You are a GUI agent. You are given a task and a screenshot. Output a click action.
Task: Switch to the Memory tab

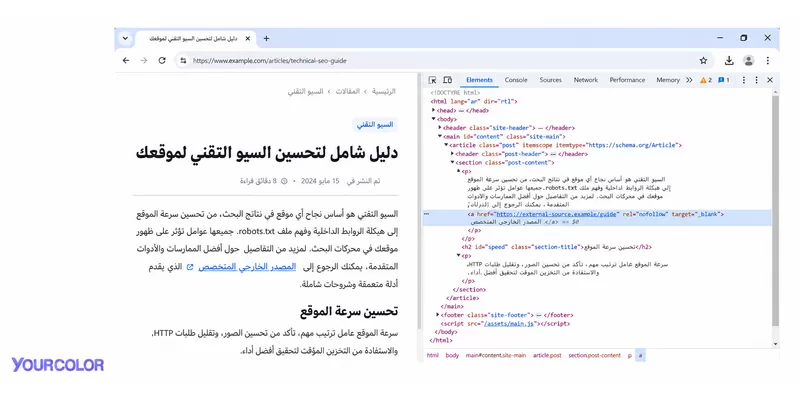[x=668, y=80]
